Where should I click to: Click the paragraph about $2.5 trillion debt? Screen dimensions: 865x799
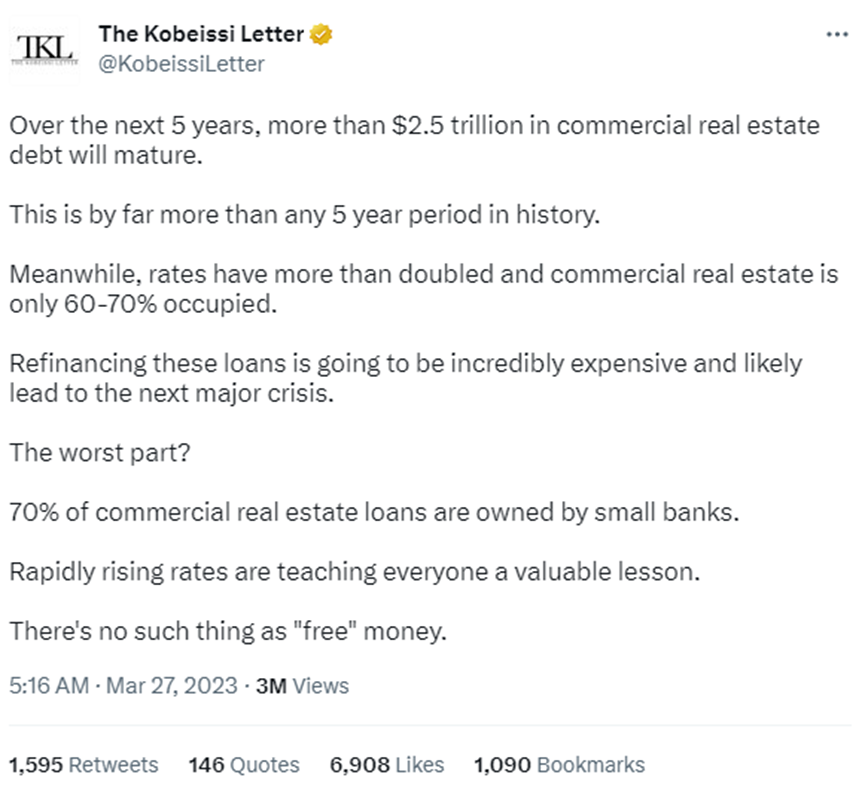(x=414, y=142)
